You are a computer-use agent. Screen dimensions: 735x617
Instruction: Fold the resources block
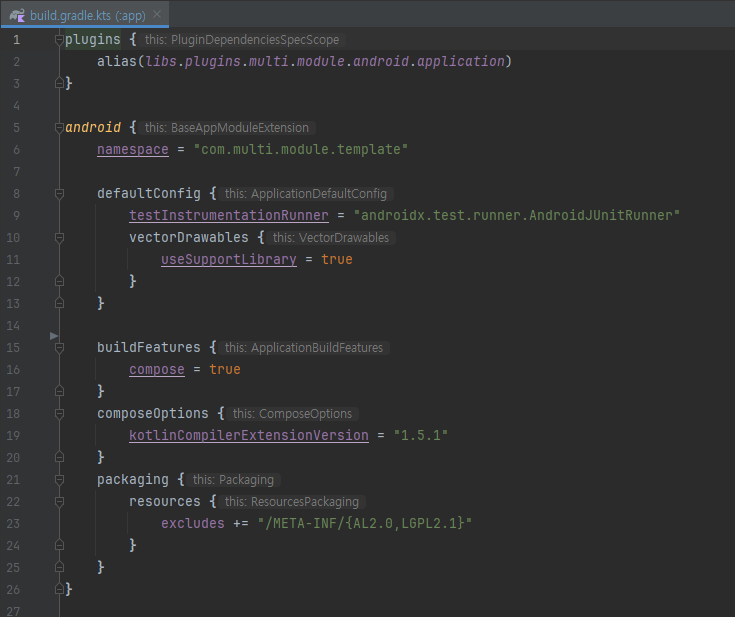coord(59,502)
